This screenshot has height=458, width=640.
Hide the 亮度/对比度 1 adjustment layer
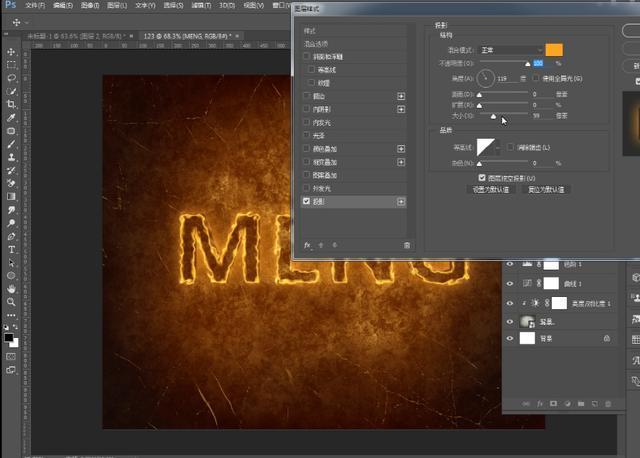click(x=510, y=303)
